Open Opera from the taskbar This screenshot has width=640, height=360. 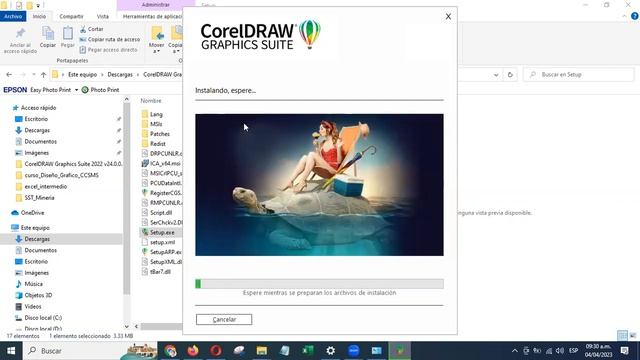click(216, 351)
